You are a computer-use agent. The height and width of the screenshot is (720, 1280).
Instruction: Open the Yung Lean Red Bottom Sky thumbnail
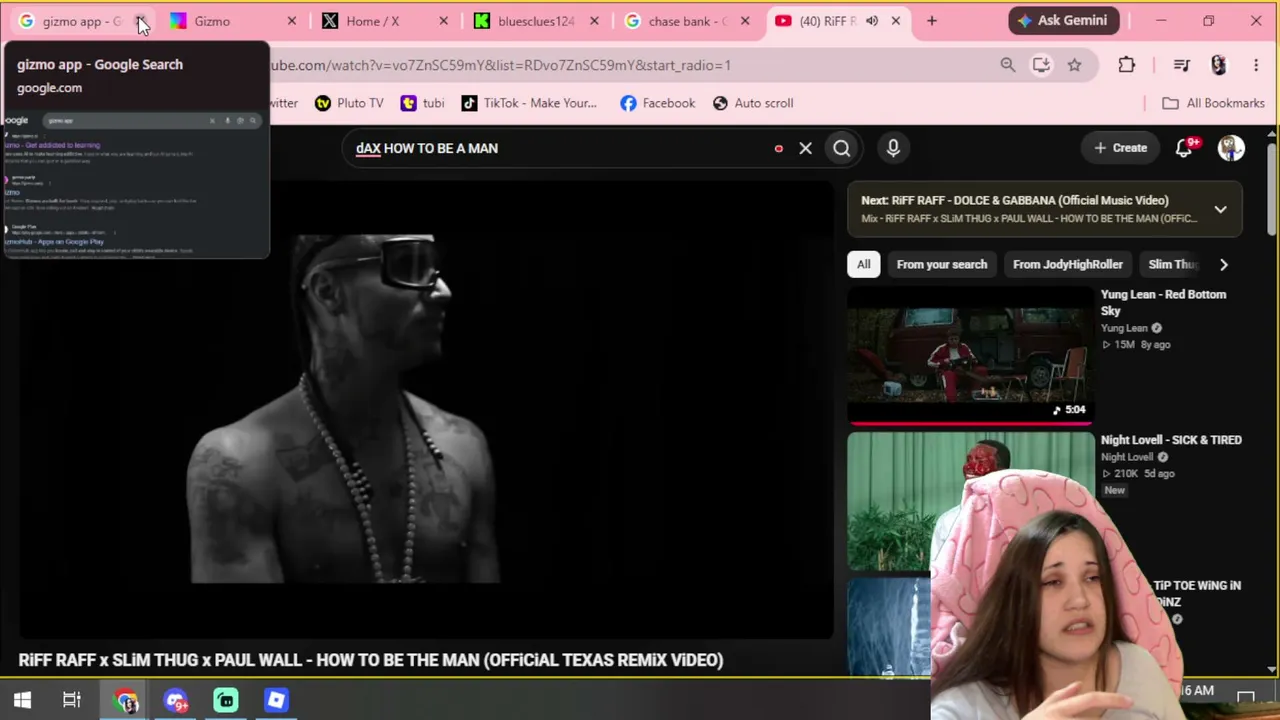[970, 355]
